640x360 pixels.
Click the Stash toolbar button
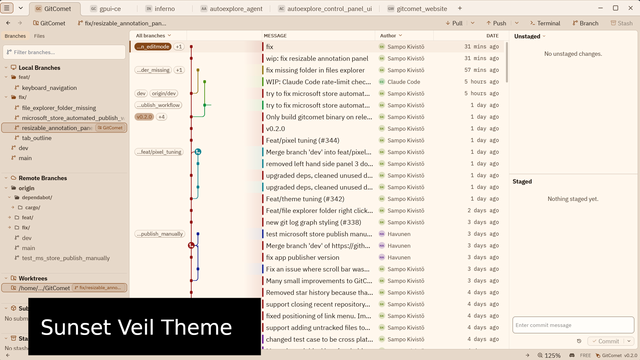[621, 23]
